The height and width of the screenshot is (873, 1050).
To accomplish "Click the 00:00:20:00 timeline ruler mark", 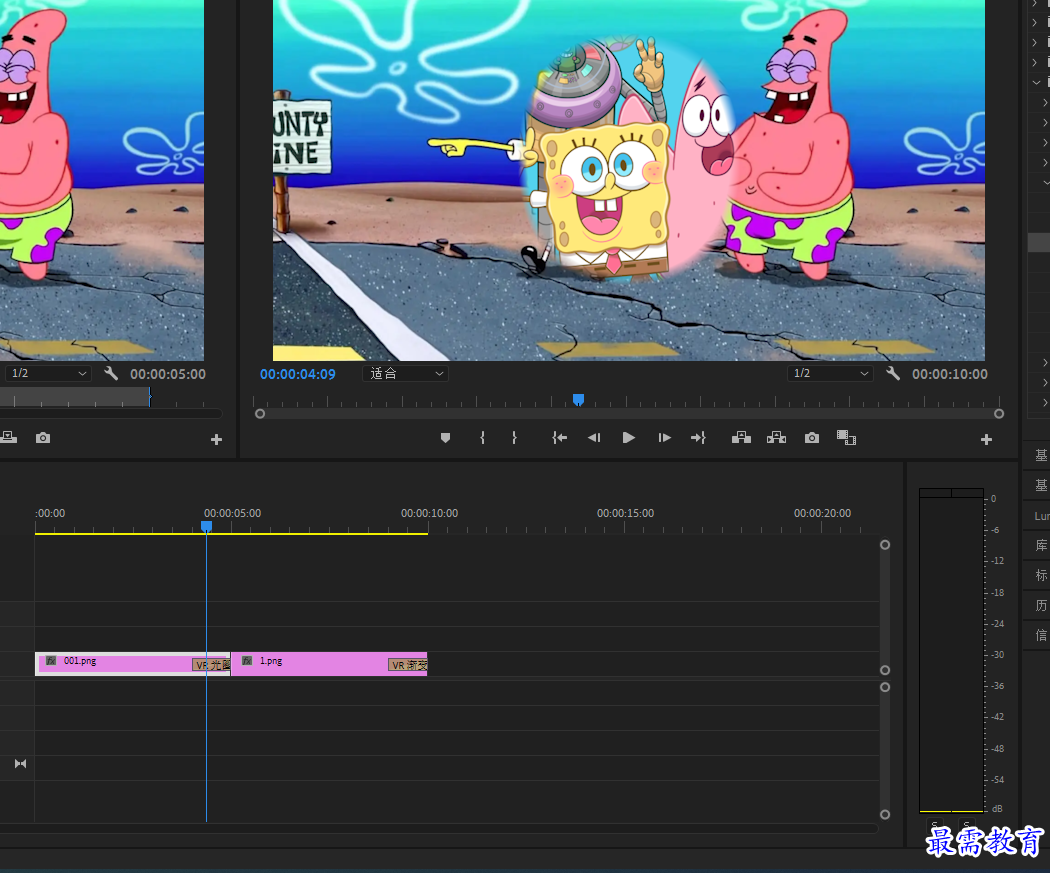I will click(822, 513).
